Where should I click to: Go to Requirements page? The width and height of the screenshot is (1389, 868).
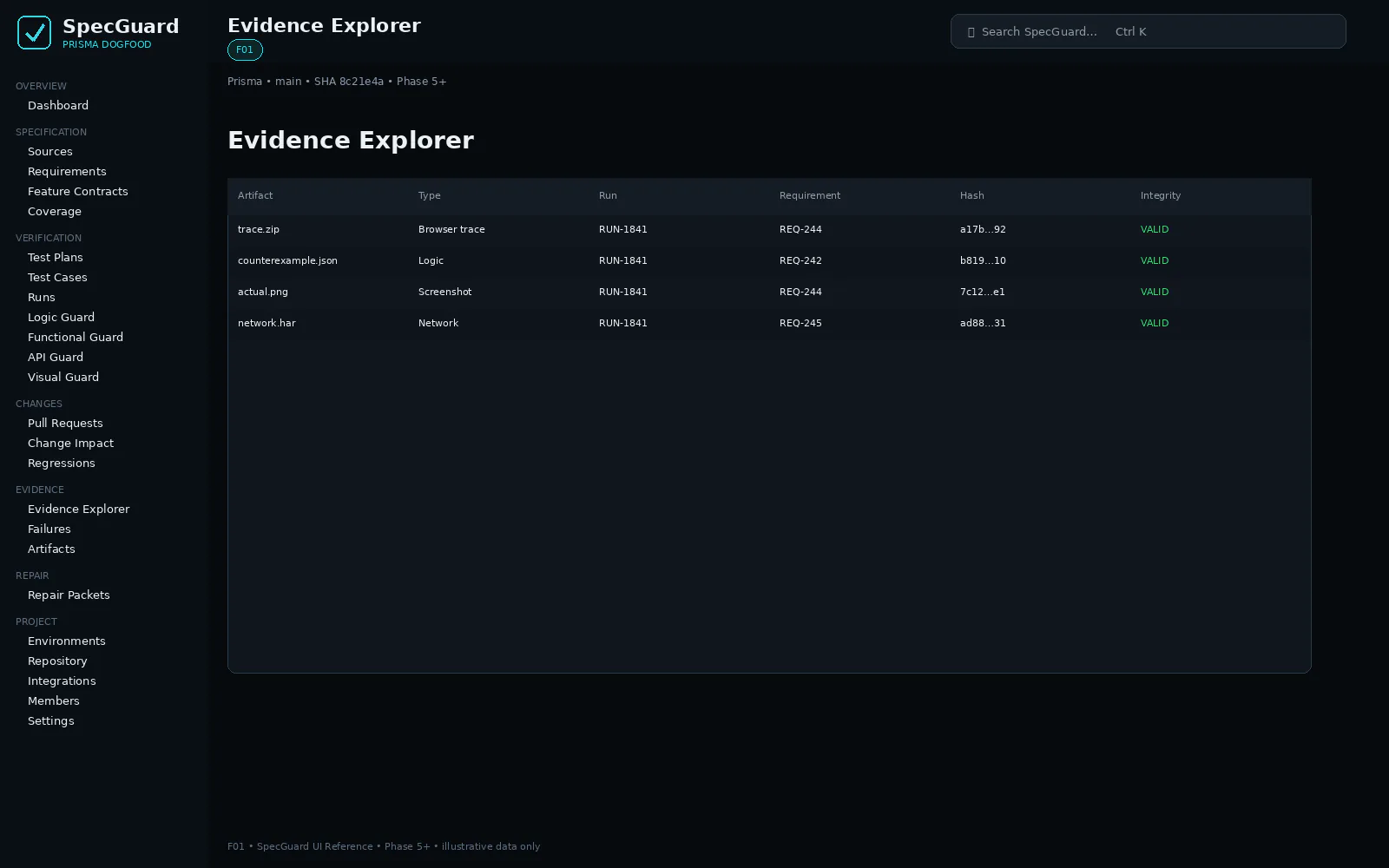67,171
